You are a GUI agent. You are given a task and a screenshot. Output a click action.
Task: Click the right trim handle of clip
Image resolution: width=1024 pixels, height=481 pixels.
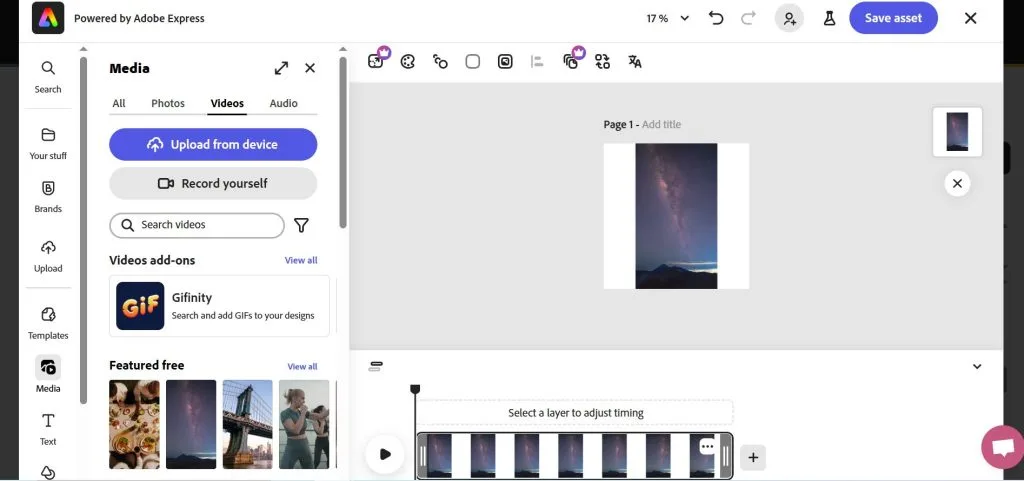pyautogui.click(x=726, y=456)
